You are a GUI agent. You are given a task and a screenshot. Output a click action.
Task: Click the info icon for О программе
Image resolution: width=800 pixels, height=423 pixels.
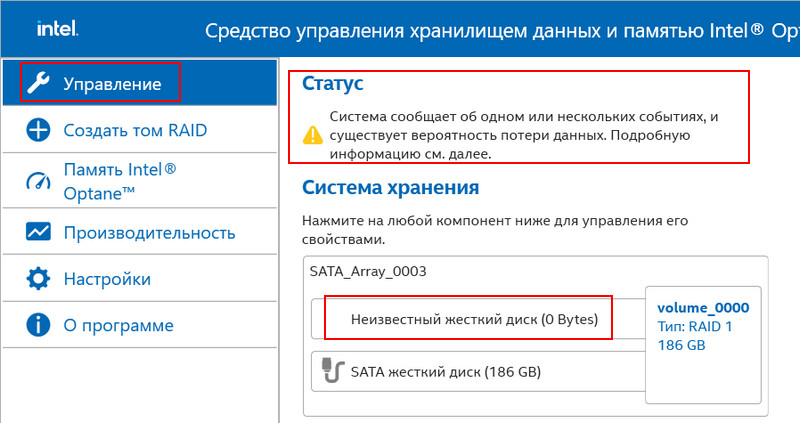click(38, 325)
